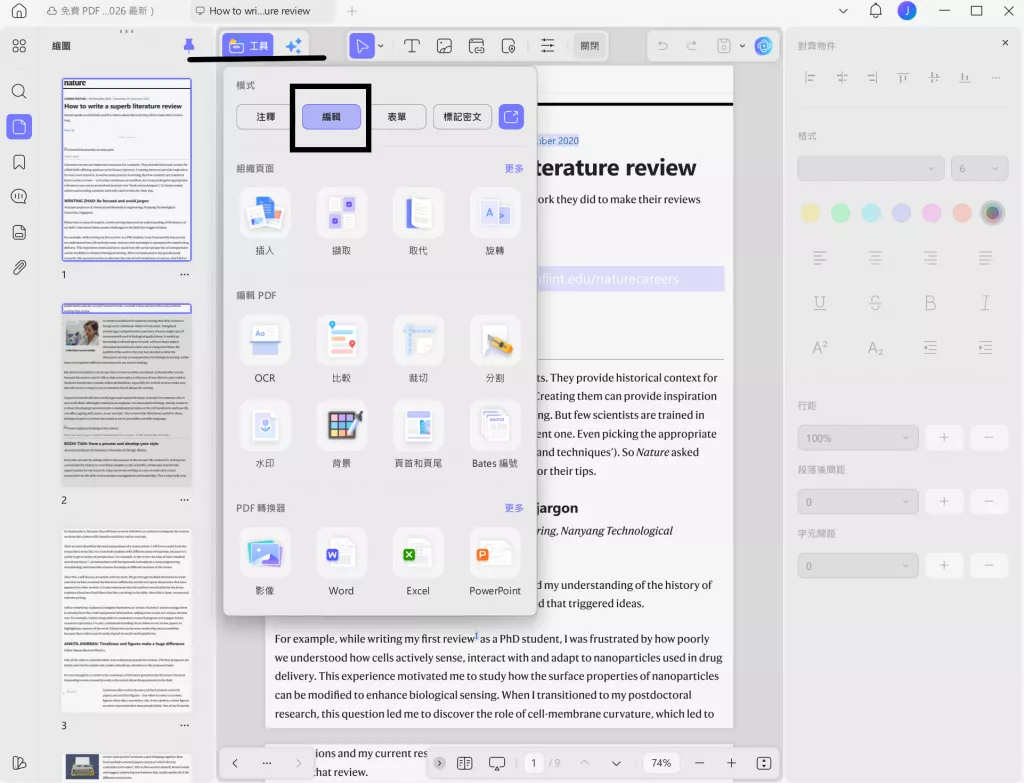Expand the select tool dropdown arrow
Screen dimensions: 1024x783
click(x=381, y=46)
